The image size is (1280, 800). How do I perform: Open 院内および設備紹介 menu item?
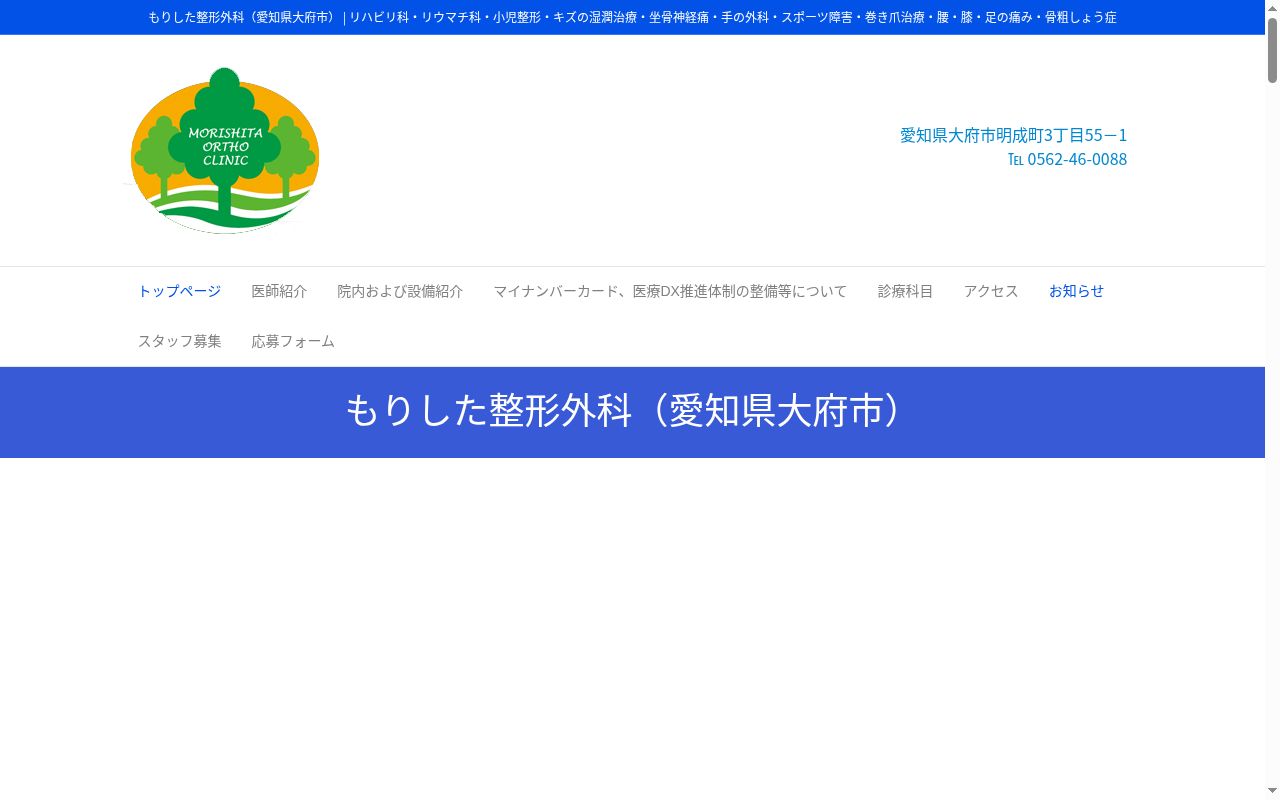tap(400, 291)
